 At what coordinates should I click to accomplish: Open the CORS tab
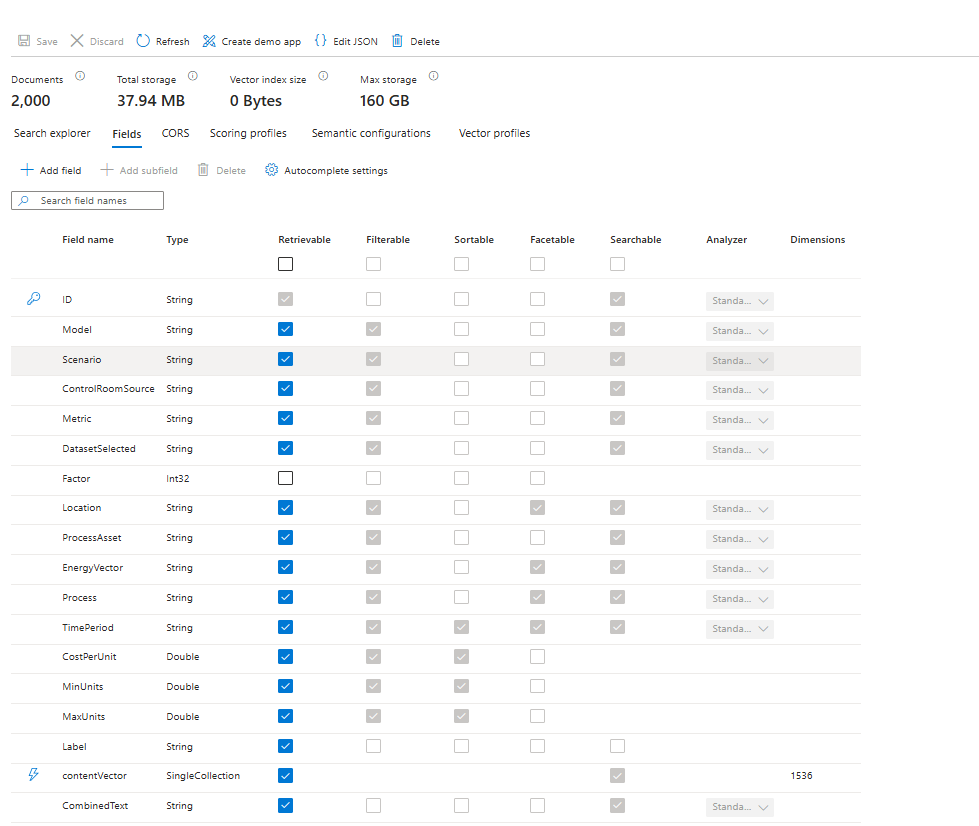pyautogui.click(x=175, y=133)
